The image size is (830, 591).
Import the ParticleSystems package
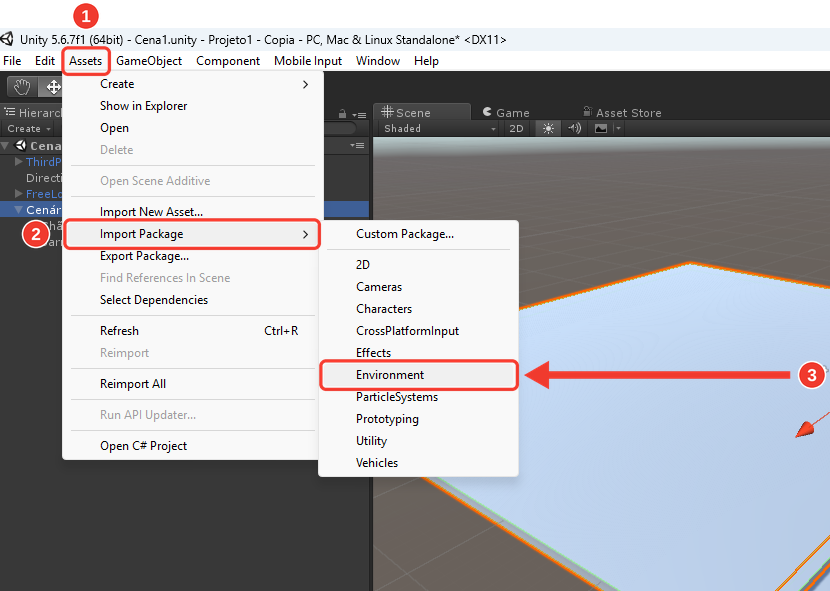pyautogui.click(x=418, y=397)
